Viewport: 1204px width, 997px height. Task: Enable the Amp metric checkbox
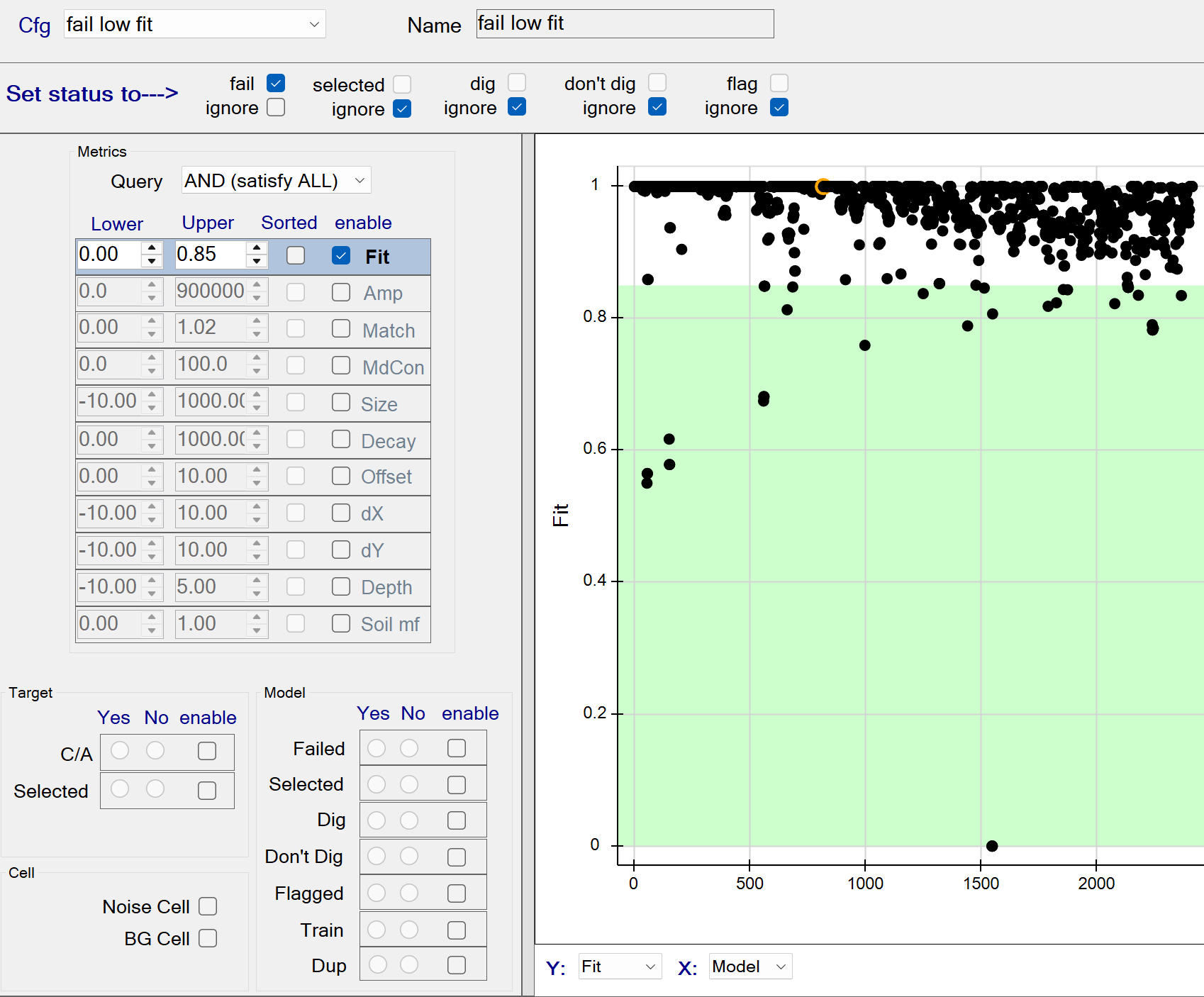(x=341, y=292)
